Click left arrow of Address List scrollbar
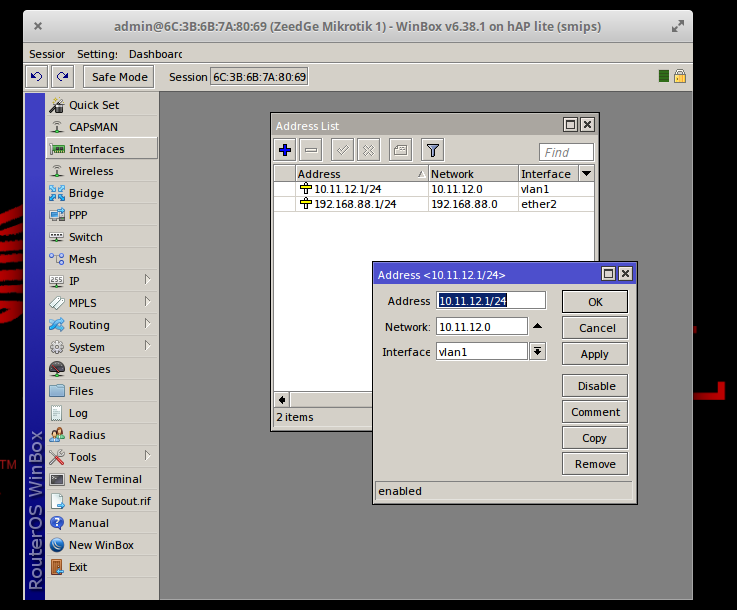This screenshot has width=737, height=610. coord(282,400)
